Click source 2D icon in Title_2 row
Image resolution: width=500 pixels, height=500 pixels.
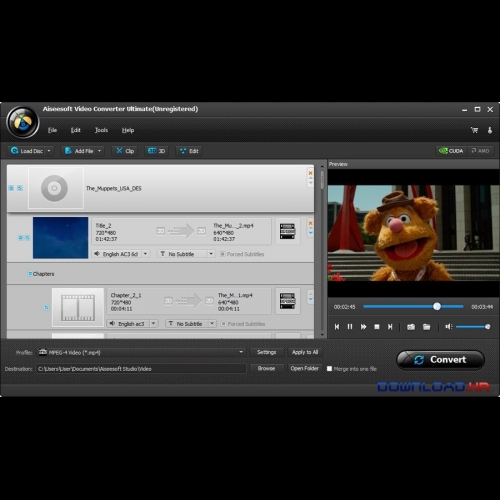tap(161, 231)
